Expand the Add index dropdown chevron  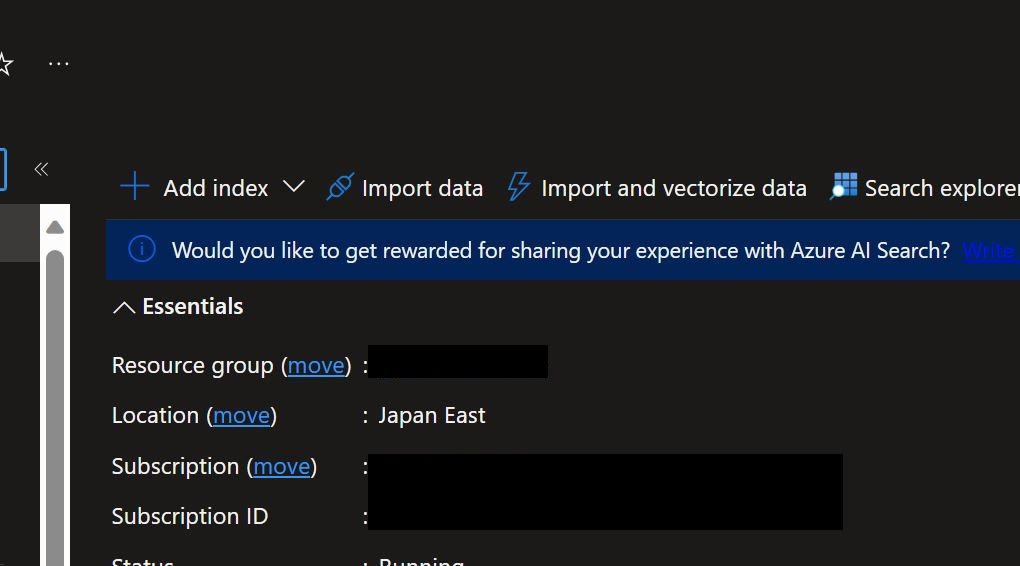(x=294, y=187)
